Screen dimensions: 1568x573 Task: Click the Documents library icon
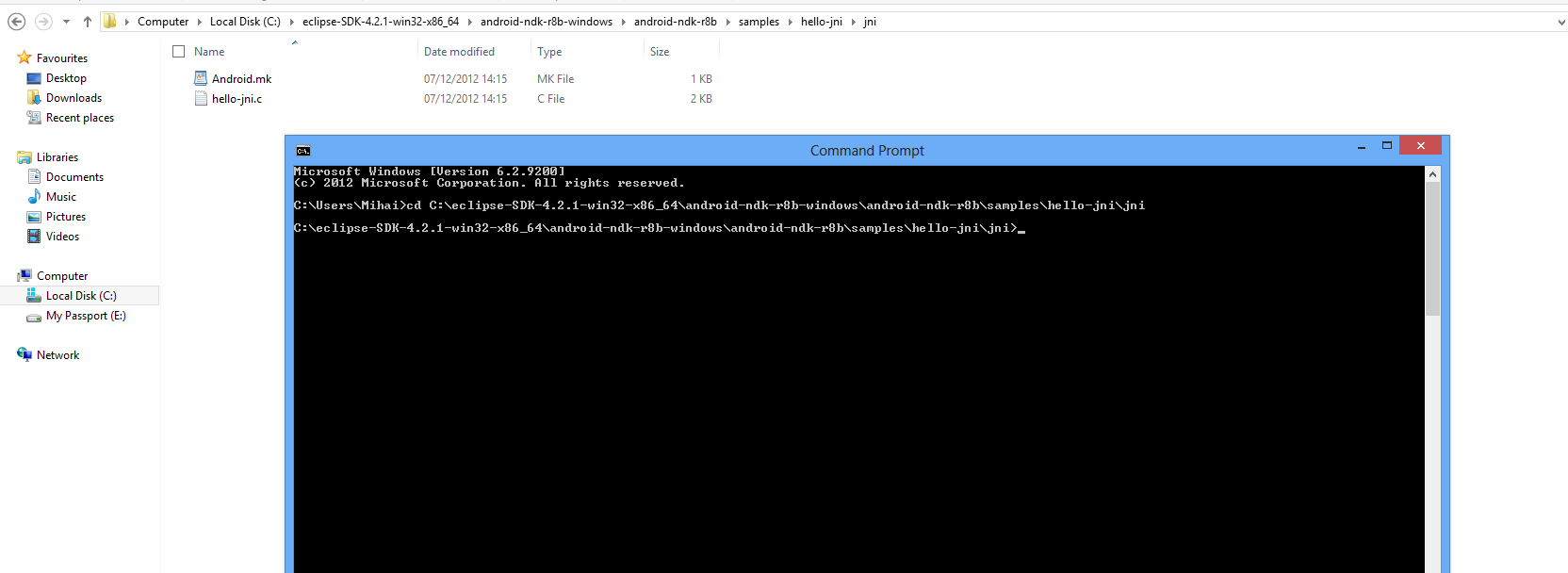pos(34,177)
